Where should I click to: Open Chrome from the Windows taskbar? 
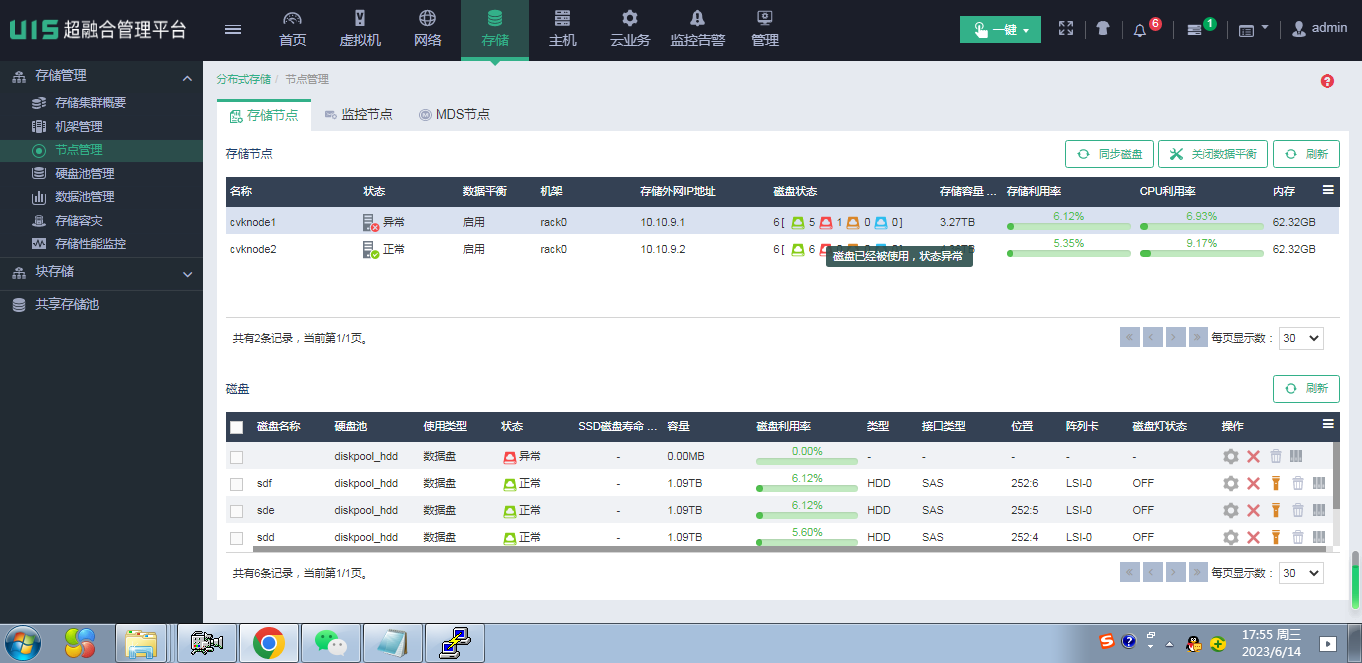[268, 643]
